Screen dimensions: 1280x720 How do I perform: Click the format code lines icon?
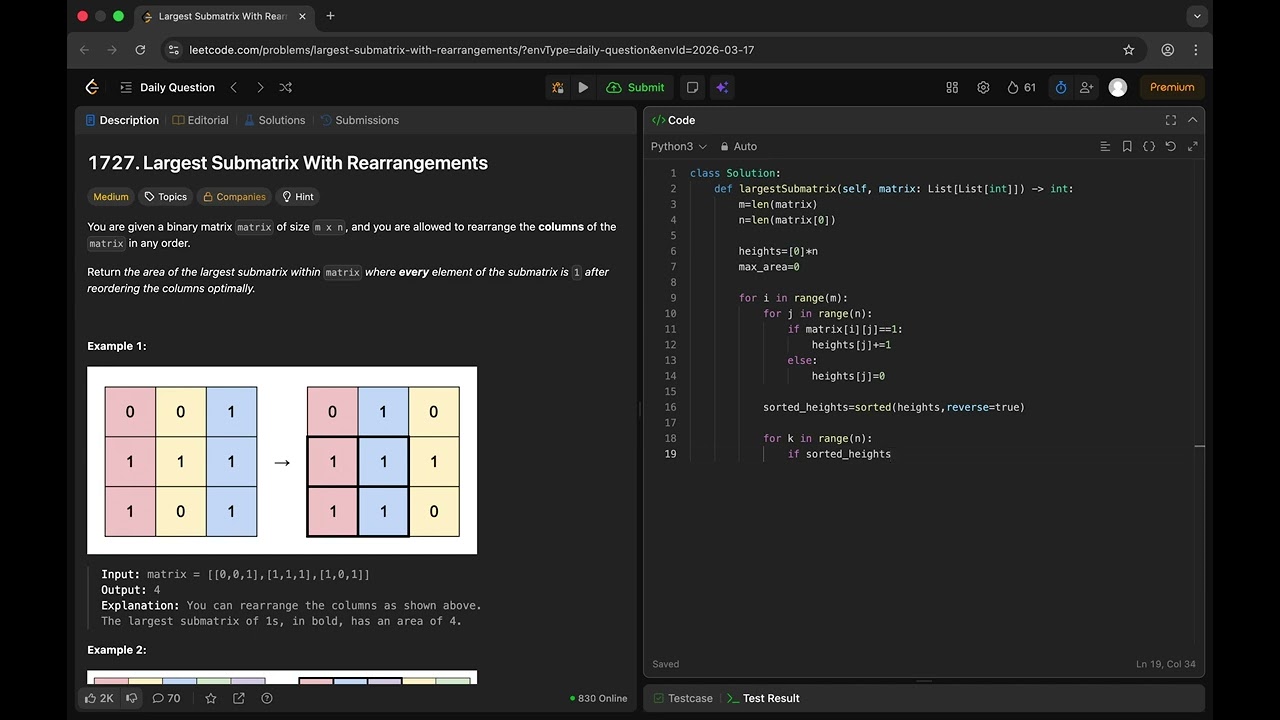tap(1105, 146)
